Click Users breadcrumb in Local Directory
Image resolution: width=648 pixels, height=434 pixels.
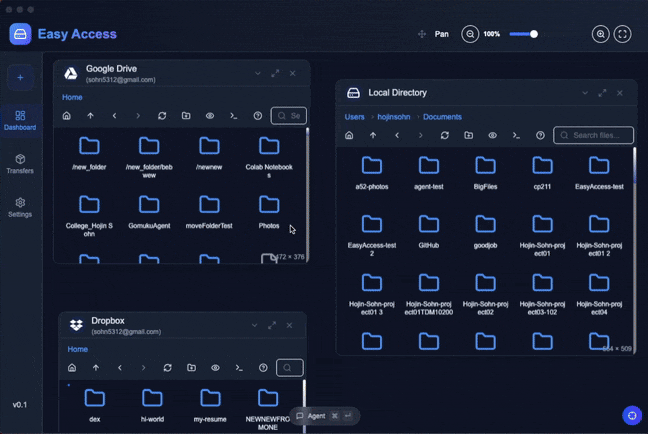(355, 117)
